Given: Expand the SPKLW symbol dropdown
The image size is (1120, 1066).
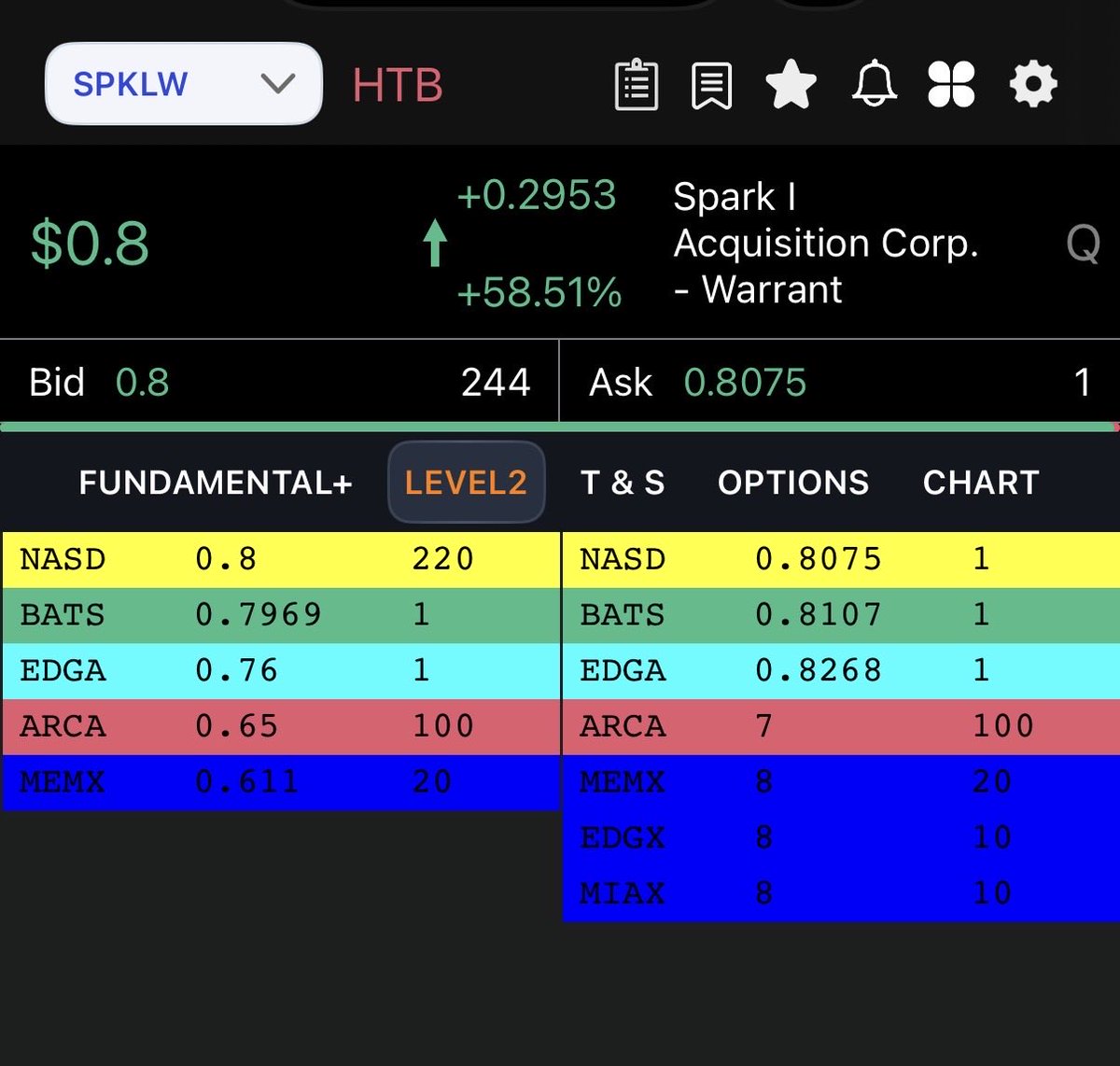Looking at the screenshot, I should [x=184, y=83].
